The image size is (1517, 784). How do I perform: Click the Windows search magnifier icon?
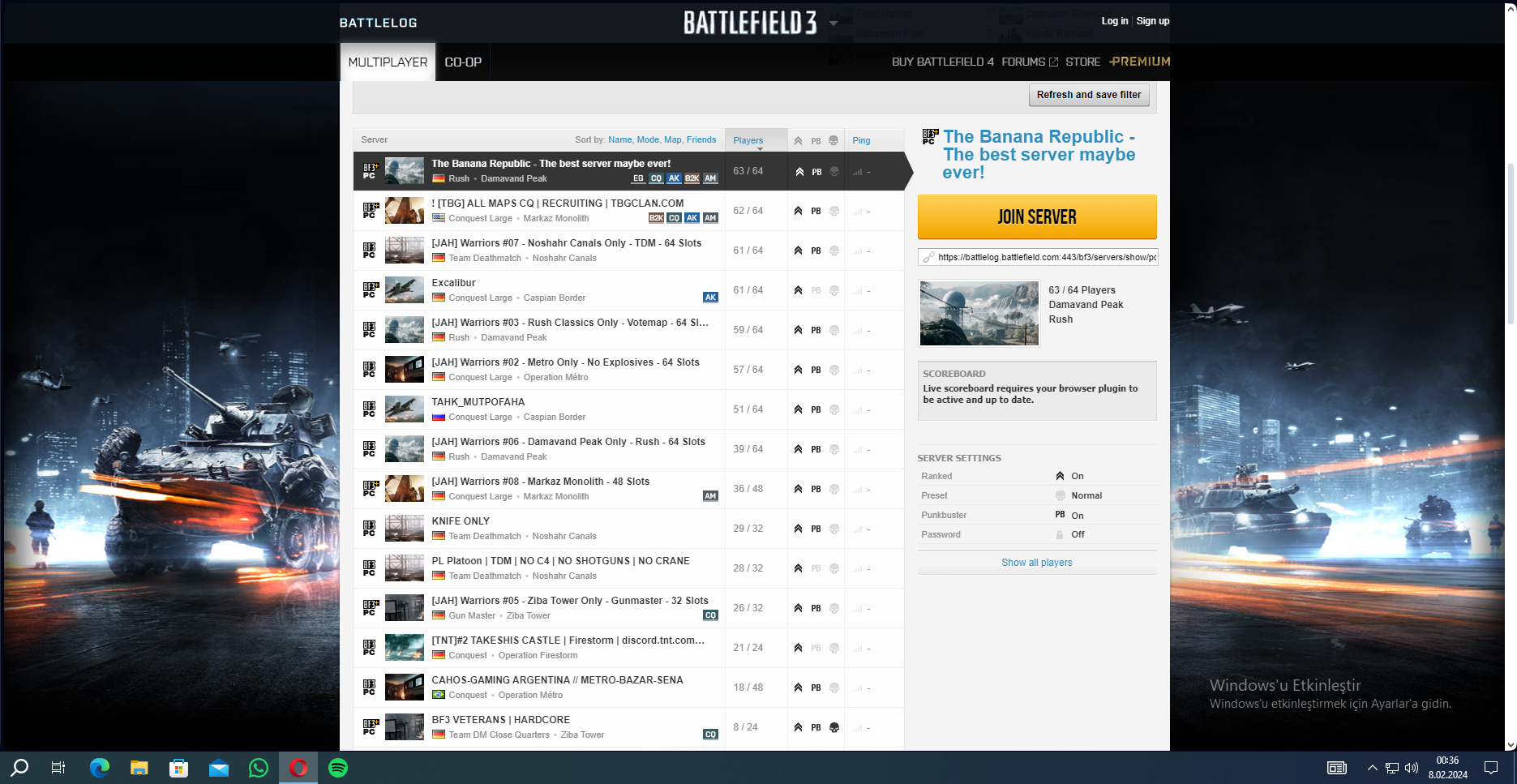coord(19,768)
